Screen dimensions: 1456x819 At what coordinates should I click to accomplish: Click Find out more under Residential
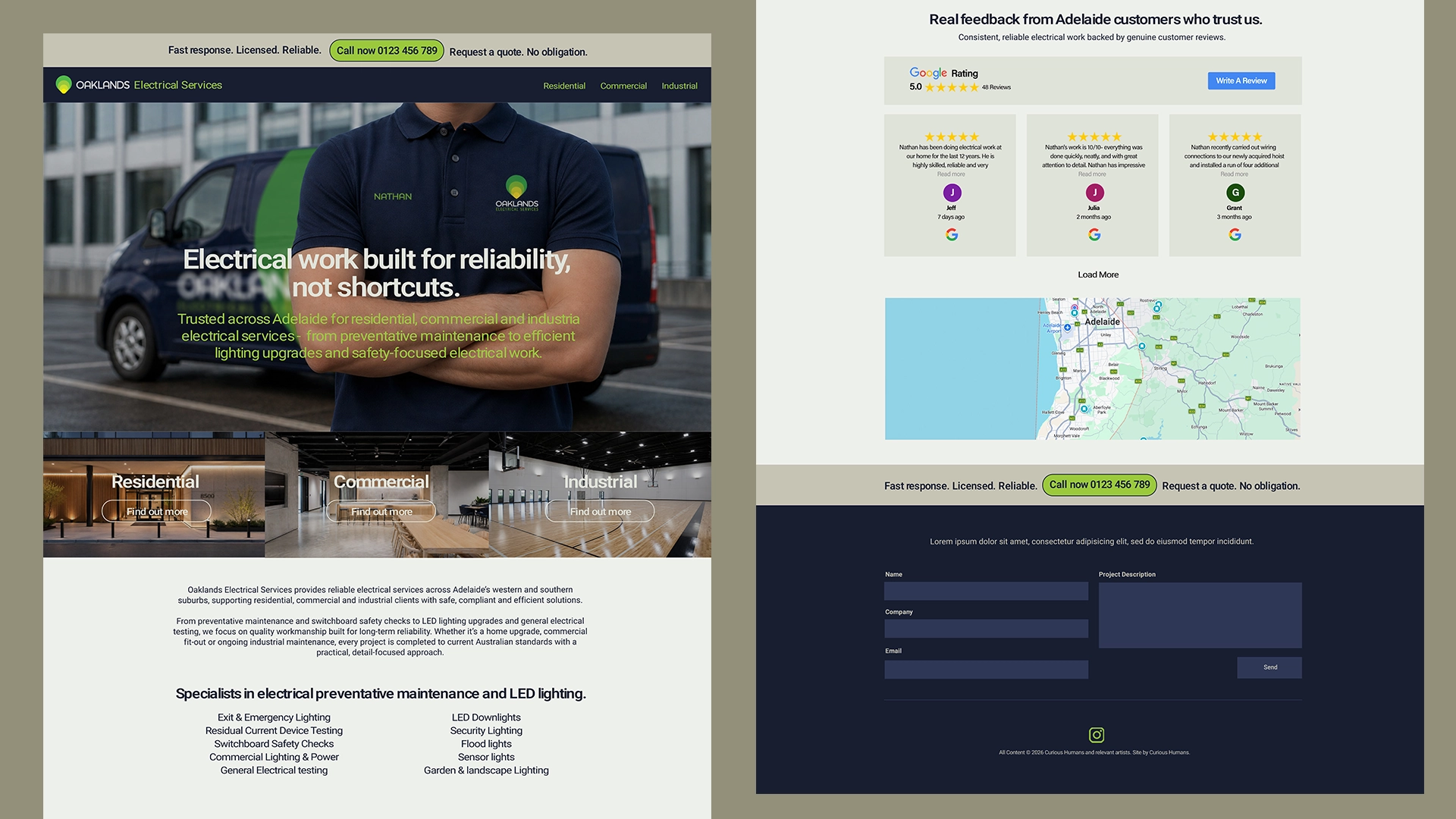click(157, 511)
